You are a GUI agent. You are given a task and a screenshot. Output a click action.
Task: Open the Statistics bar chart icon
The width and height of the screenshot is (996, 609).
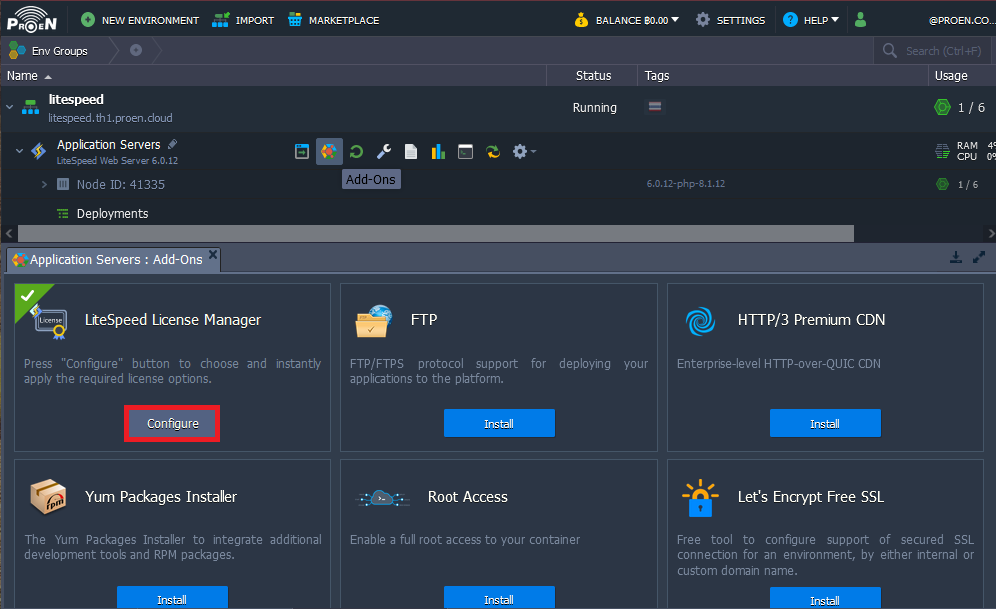click(x=438, y=151)
